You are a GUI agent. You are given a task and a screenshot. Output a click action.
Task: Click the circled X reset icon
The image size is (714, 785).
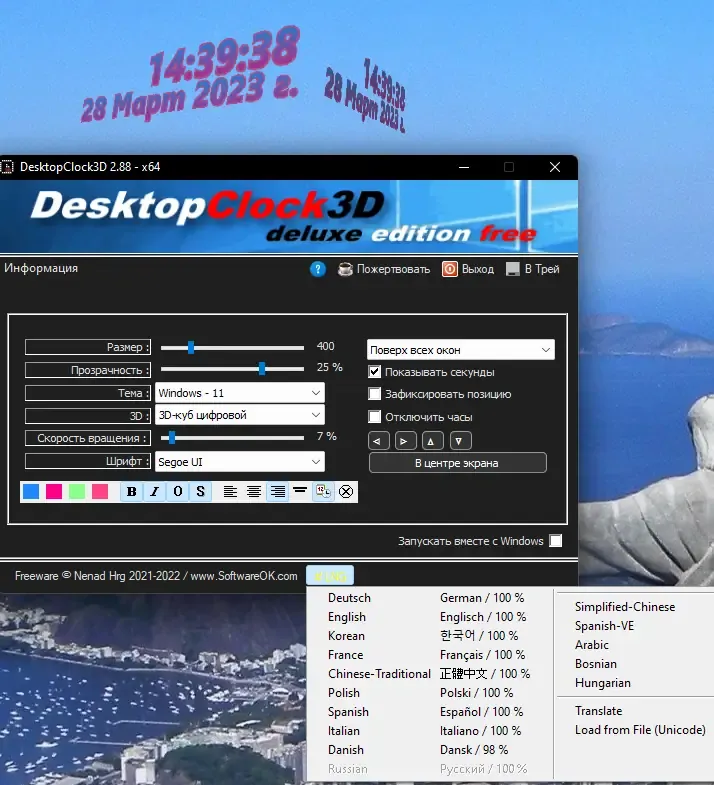(346, 492)
